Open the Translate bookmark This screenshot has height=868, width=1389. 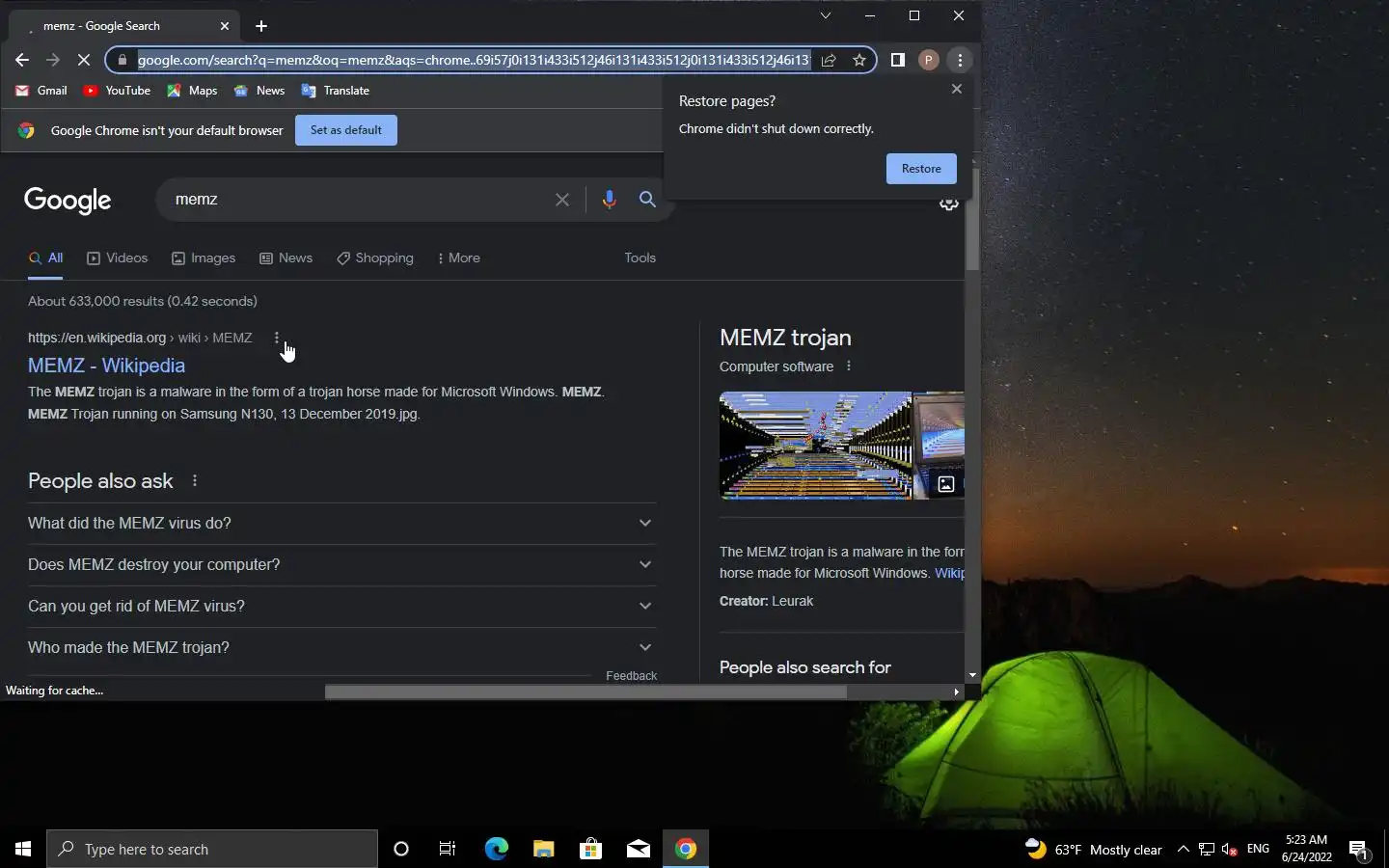point(336,91)
